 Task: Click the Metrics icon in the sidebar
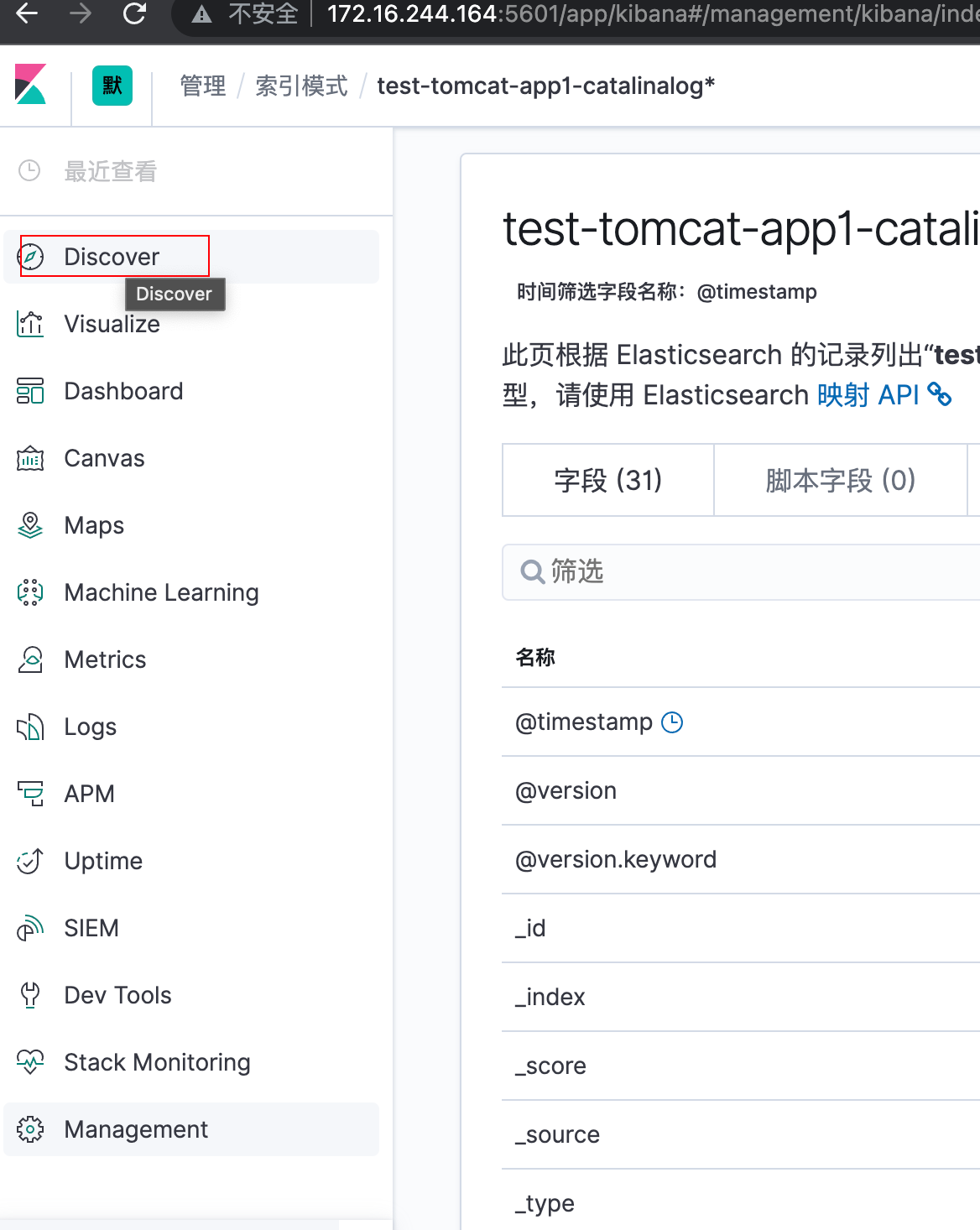click(30, 659)
